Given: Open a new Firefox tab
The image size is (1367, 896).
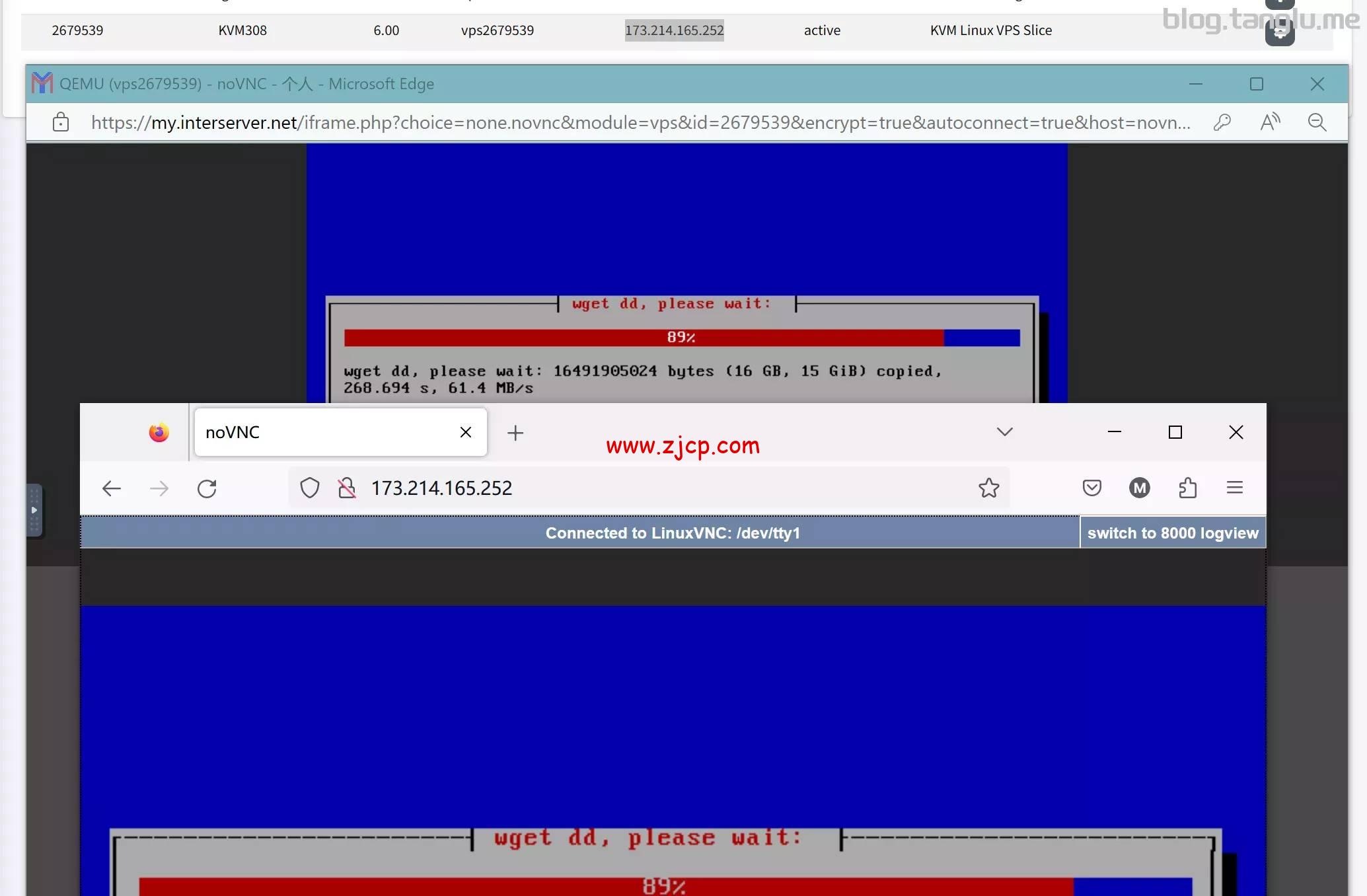Looking at the screenshot, I should pos(515,433).
